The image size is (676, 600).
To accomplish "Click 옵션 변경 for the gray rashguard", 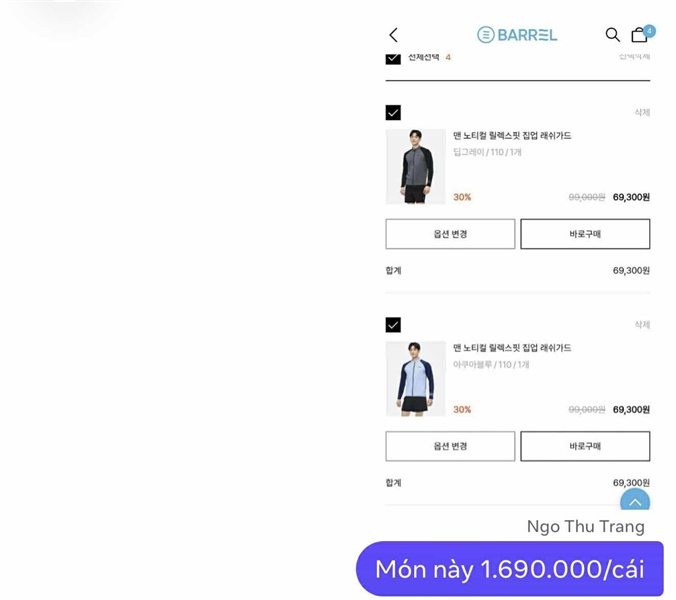I will pyautogui.click(x=450, y=234).
